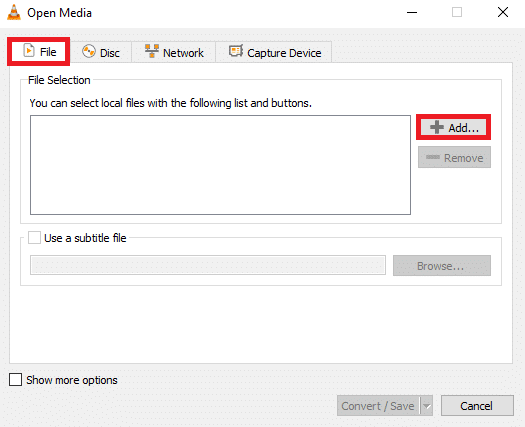Click the Network tab network icon
This screenshot has width=525, height=427.
coord(152,51)
